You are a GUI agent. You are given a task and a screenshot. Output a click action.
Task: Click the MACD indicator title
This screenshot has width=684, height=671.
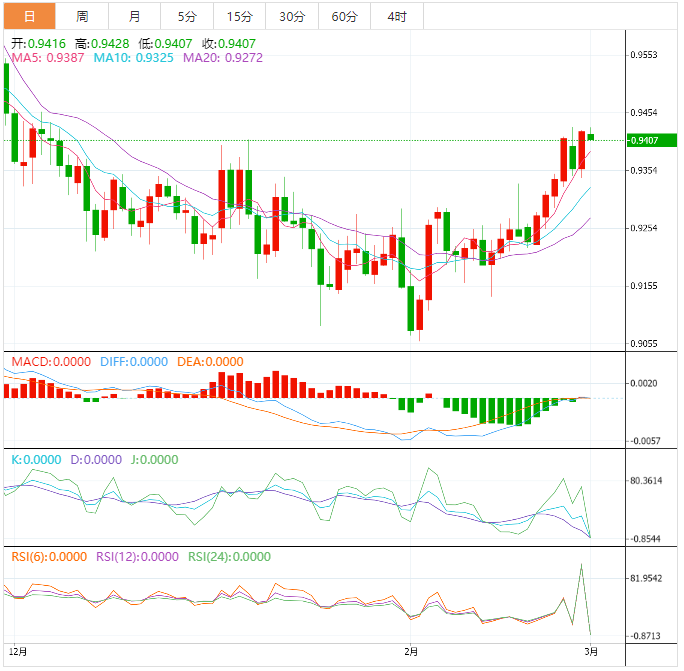tap(49, 361)
